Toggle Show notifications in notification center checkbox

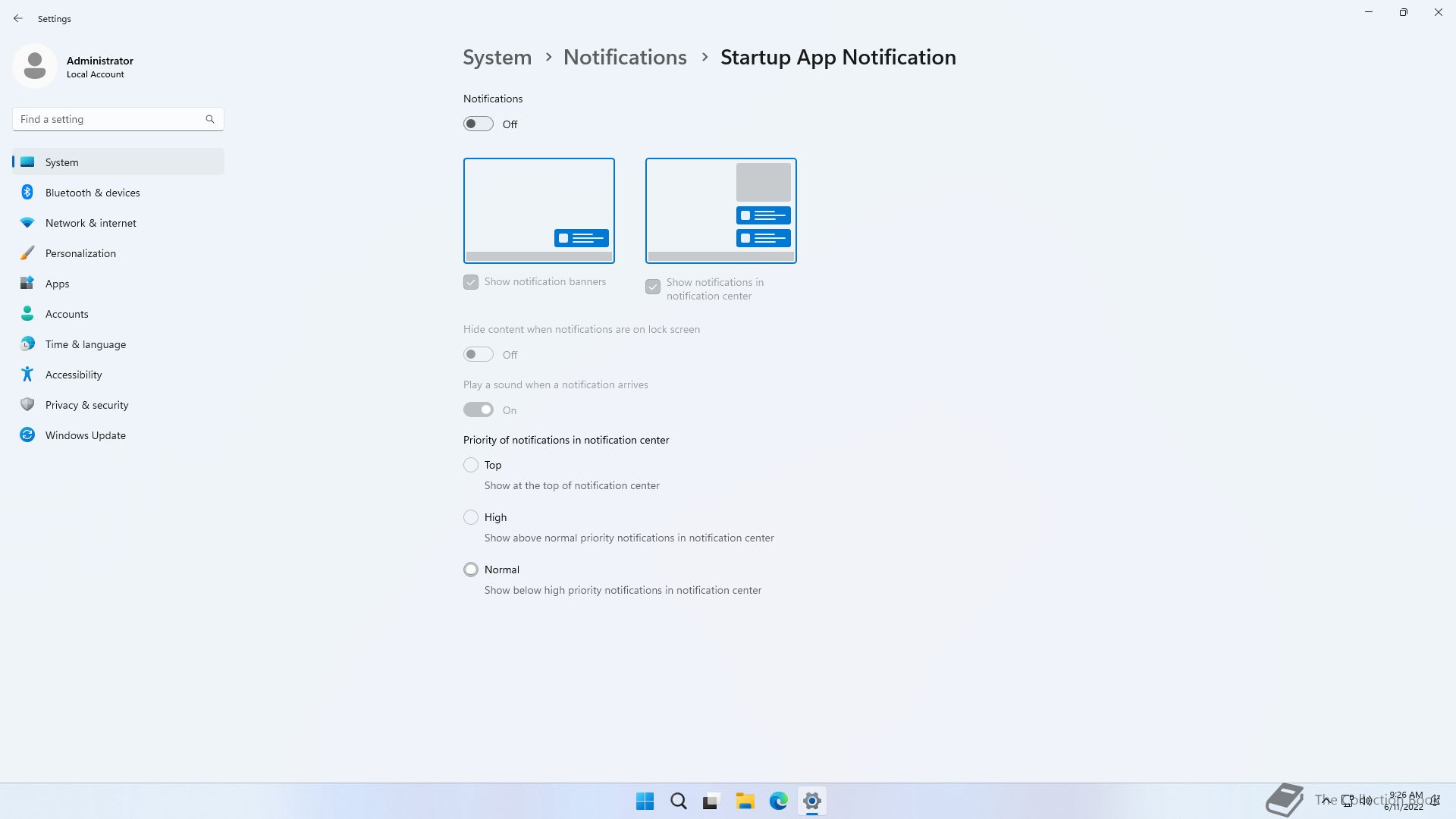(x=653, y=287)
